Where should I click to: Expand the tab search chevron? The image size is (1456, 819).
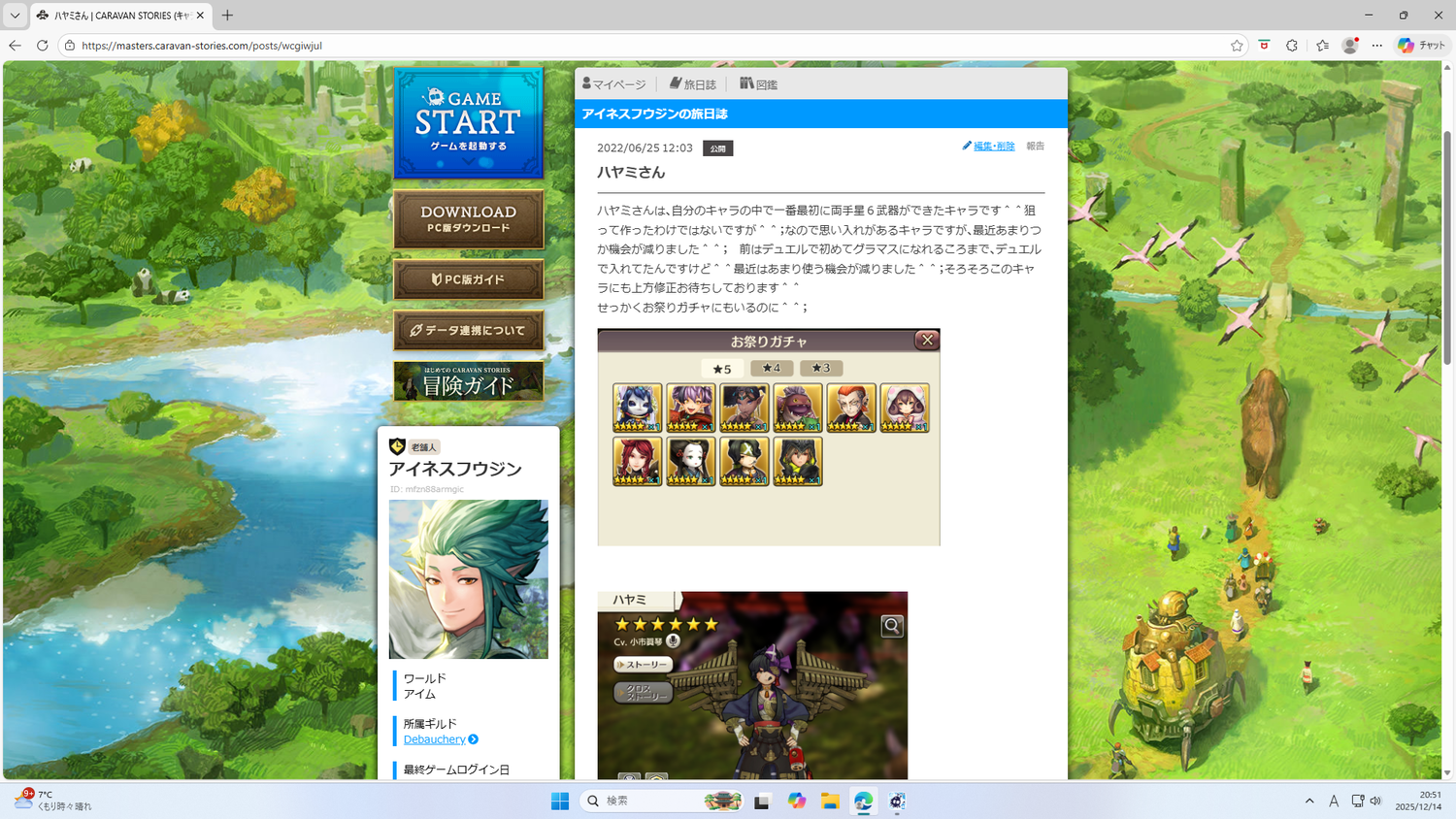click(x=15, y=16)
